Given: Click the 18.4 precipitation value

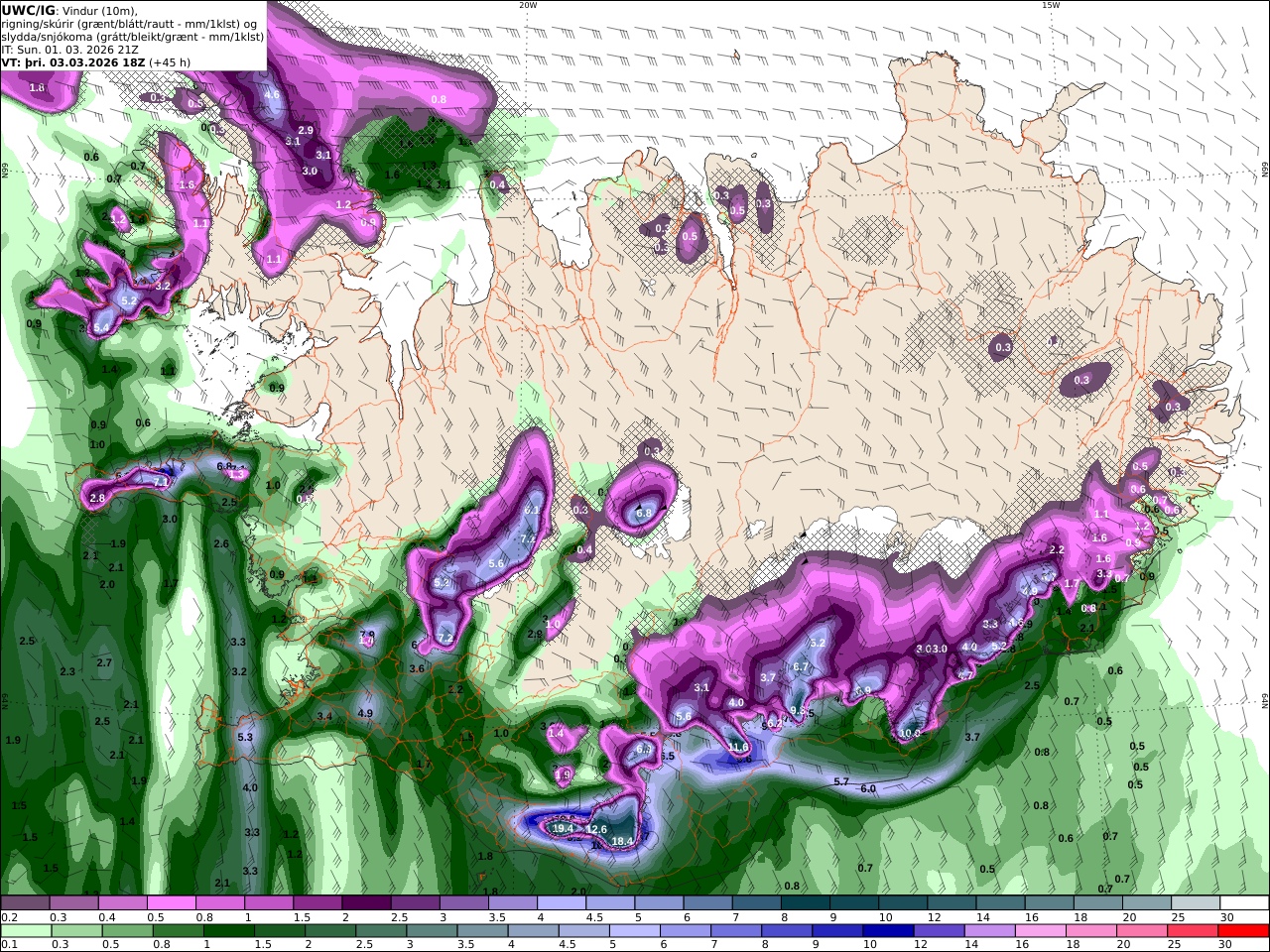Looking at the screenshot, I should click(x=622, y=841).
